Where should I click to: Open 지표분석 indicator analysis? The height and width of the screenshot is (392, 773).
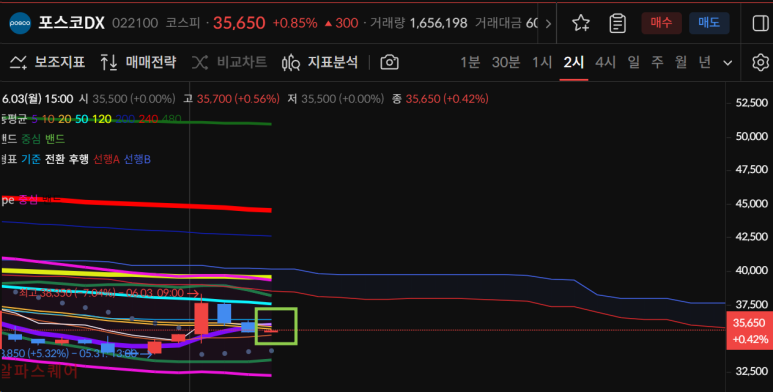pyautogui.click(x=320, y=63)
